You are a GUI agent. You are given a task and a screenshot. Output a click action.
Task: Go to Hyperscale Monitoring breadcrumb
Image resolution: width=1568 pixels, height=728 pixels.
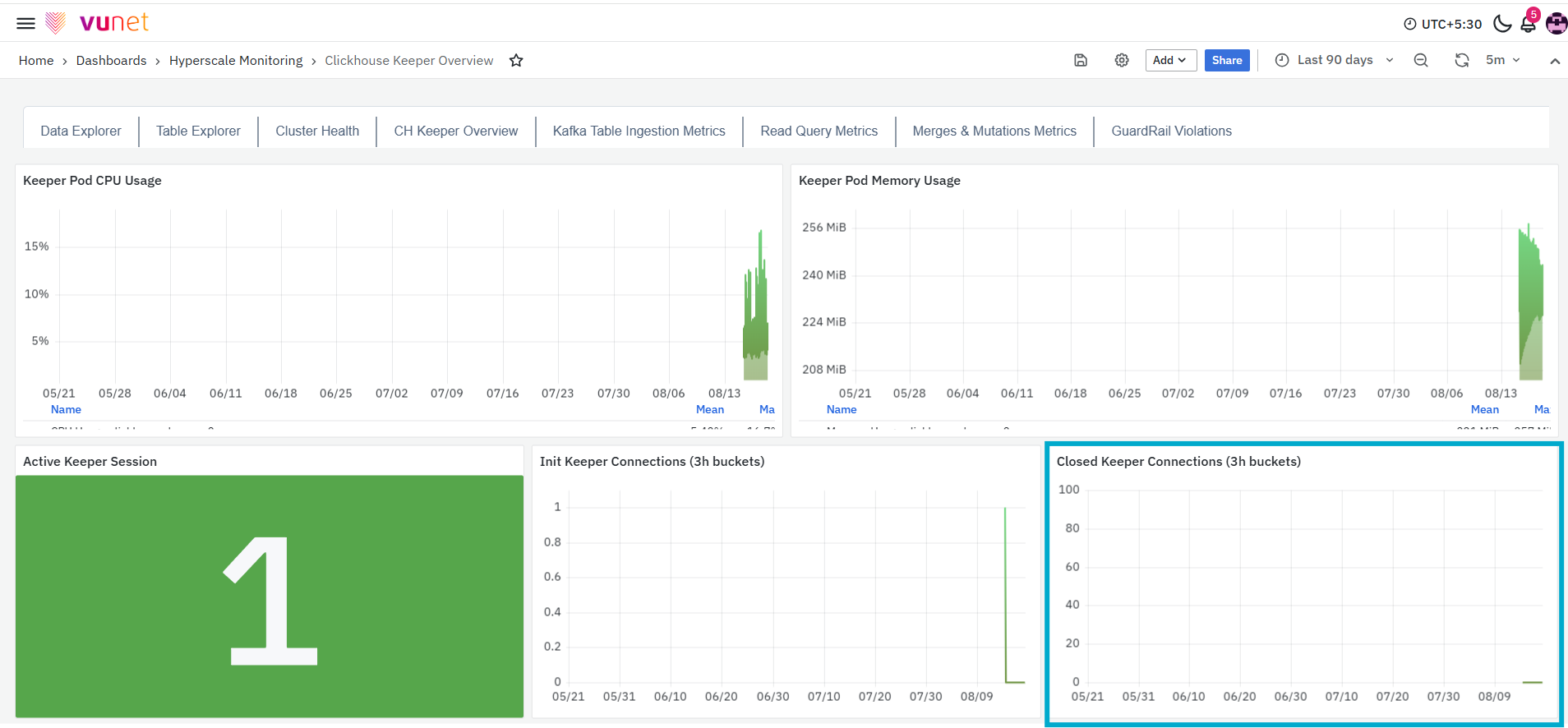(x=236, y=60)
